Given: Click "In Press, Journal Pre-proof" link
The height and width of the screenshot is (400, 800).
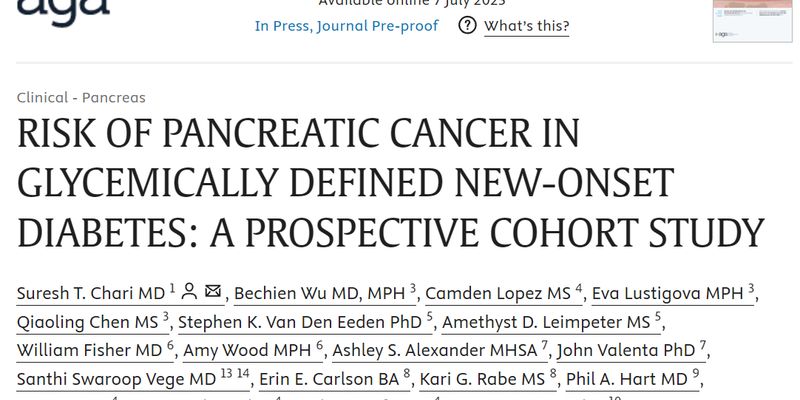Looking at the screenshot, I should click(x=346, y=26).
